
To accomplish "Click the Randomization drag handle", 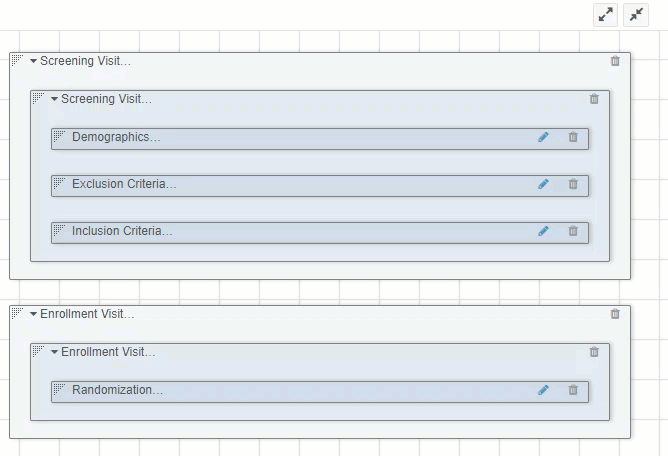I will click(x=59, y=388).
